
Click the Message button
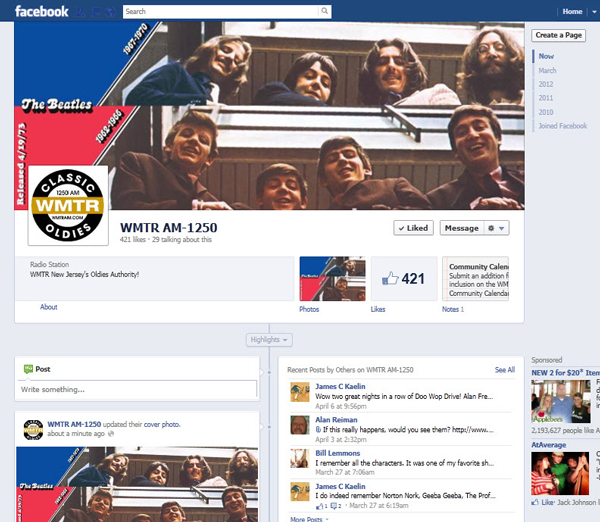click(462, 228)
